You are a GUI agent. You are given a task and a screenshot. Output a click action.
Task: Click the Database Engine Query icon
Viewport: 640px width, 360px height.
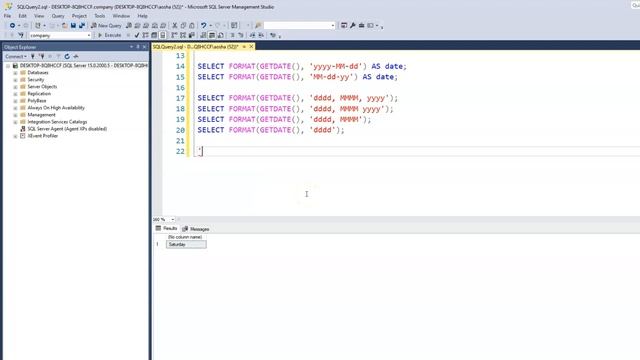point(129,25)
